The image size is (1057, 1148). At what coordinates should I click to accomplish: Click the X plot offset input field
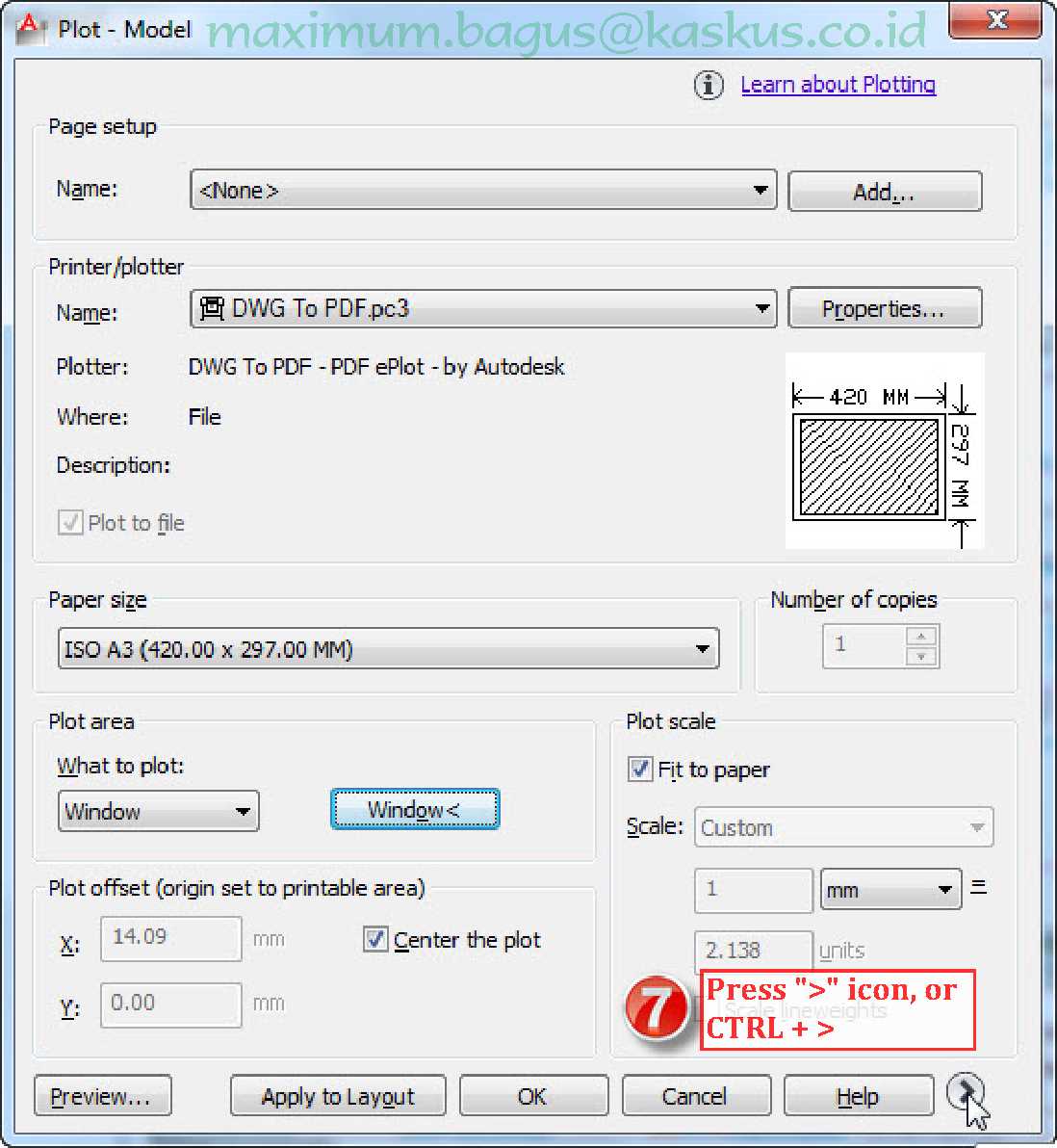pos(170,937)
